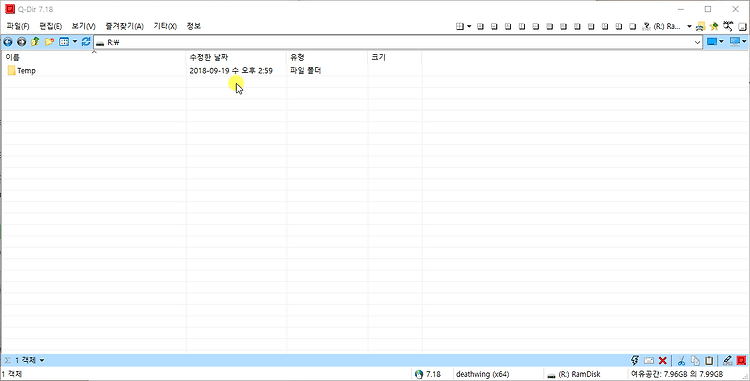Go up one folder level
This screenshot has width=750, height=381.
[x=35, y=42]
